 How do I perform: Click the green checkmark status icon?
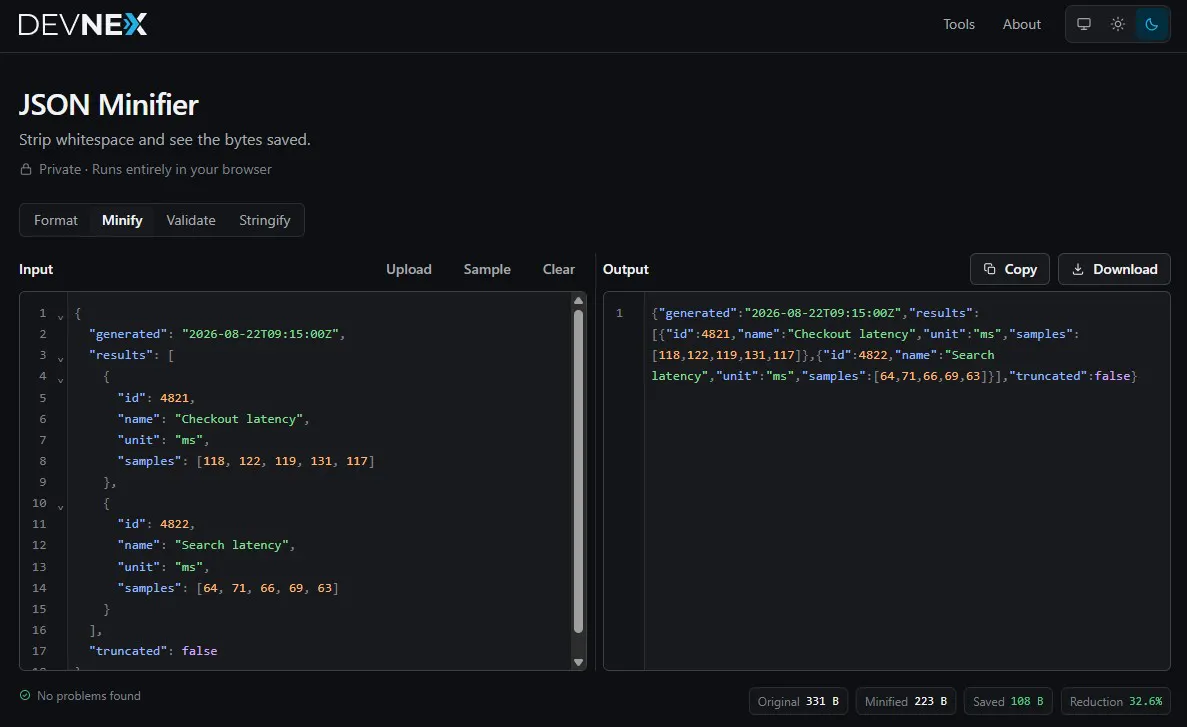(25, 695)
